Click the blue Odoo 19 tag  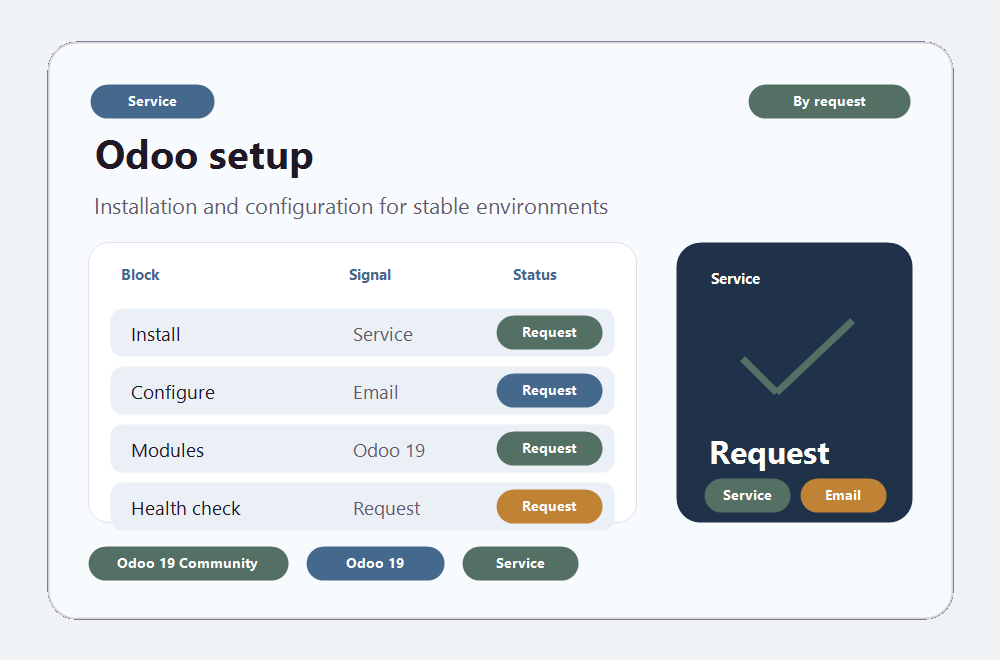375,563
